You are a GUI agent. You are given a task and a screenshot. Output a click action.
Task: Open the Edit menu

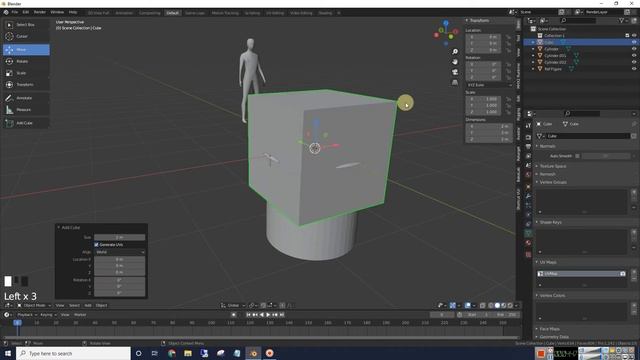click(x=26, y=13)
